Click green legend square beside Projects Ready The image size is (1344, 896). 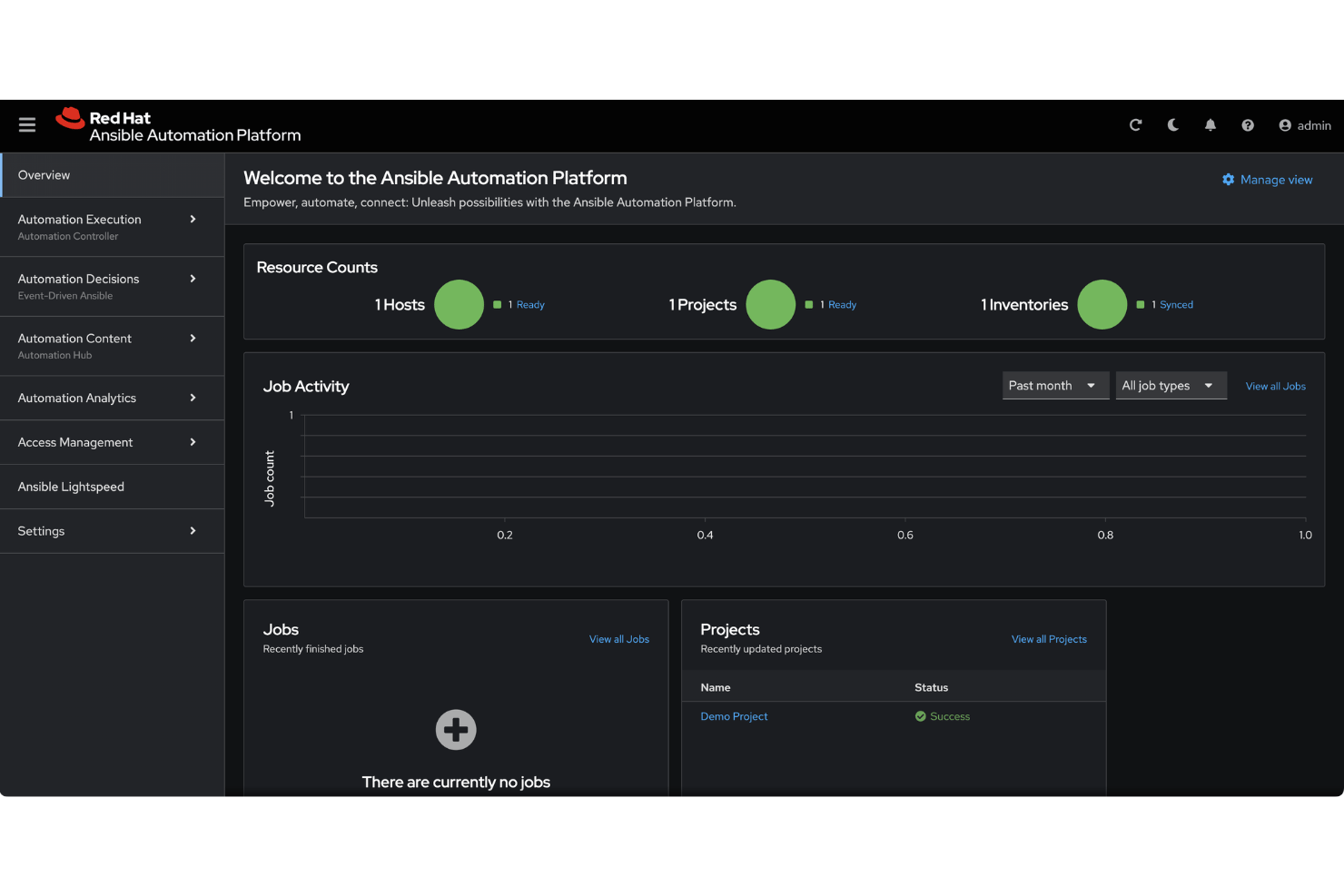(809, 304)
